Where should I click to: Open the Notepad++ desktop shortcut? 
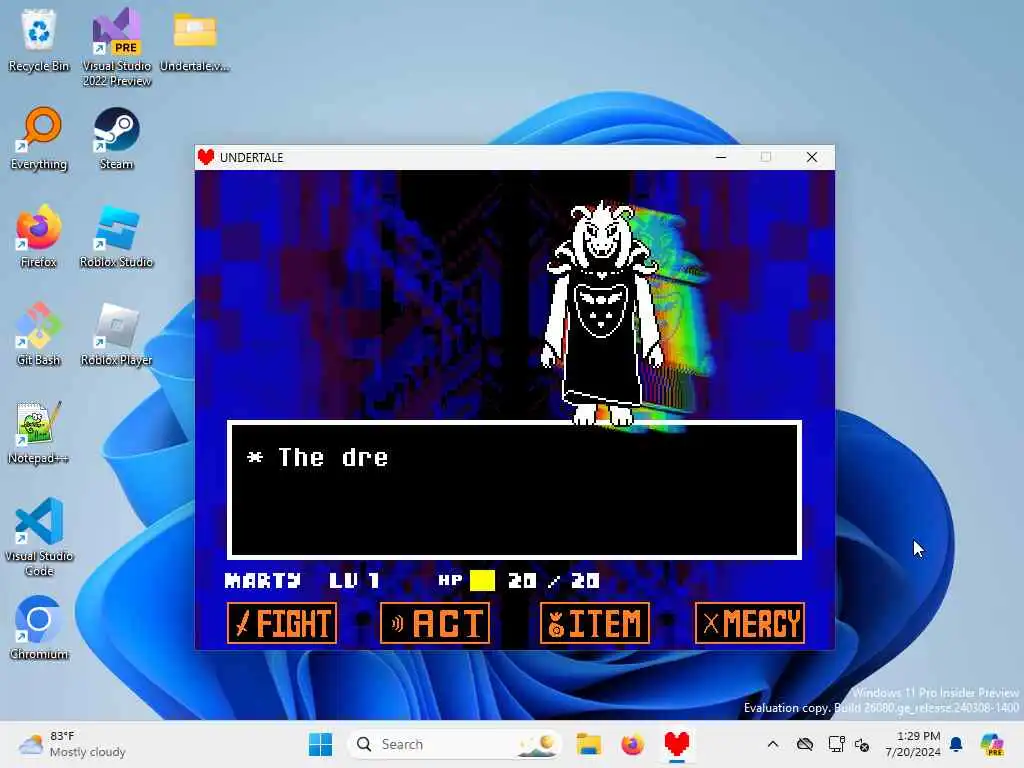(x=39, y=432)
